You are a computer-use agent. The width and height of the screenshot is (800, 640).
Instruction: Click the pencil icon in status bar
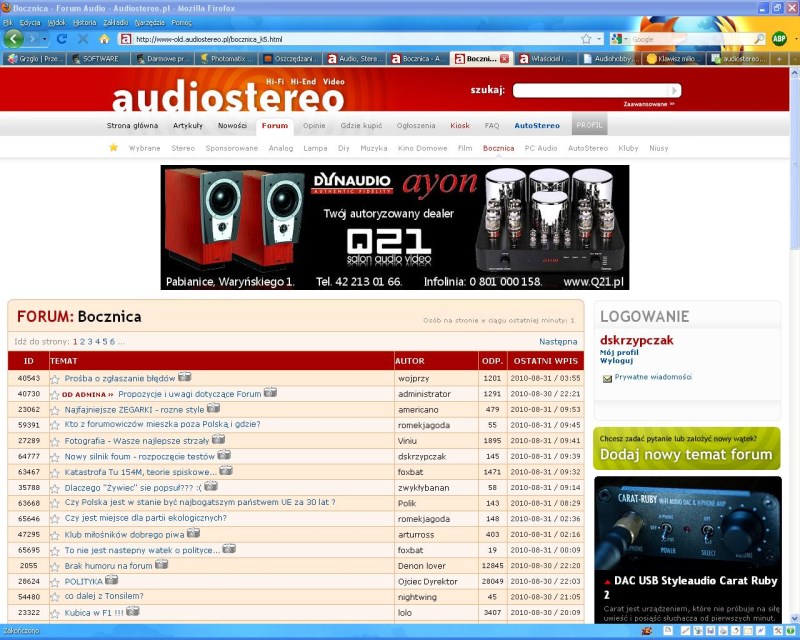685,631
